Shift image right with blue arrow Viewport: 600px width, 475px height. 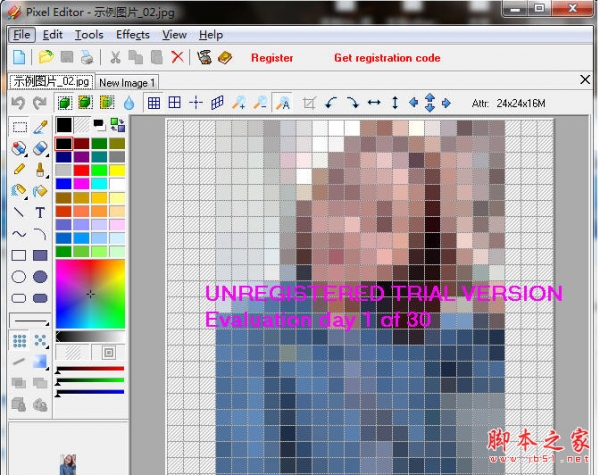[x=446, y=103]
